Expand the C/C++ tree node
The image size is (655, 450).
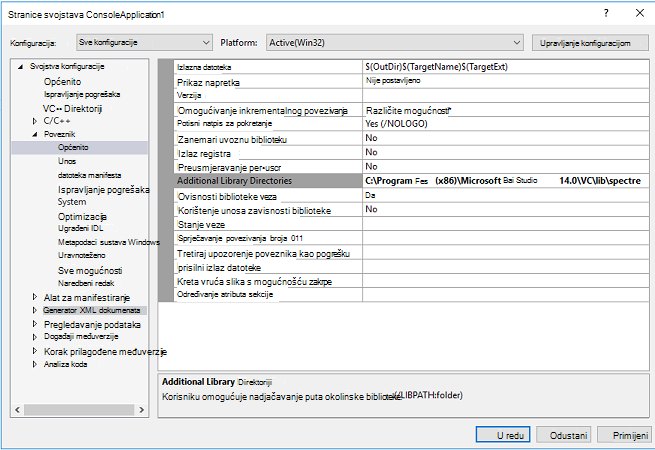coord(35,121)
